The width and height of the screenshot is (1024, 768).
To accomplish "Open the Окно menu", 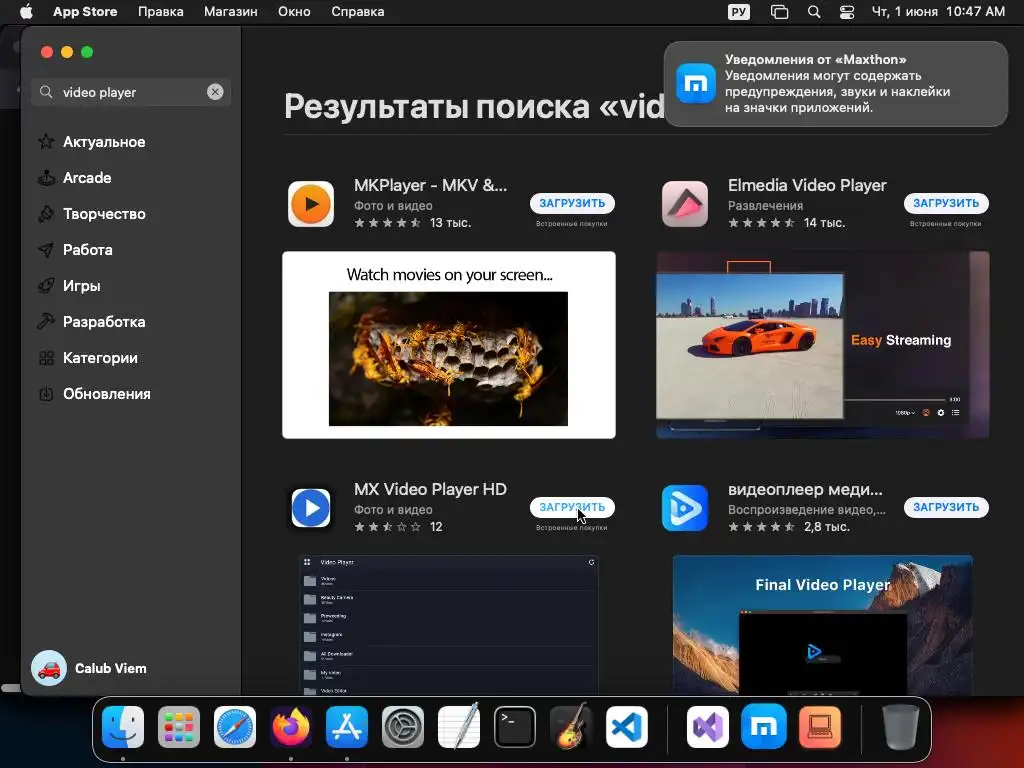I will coord(294,12).
